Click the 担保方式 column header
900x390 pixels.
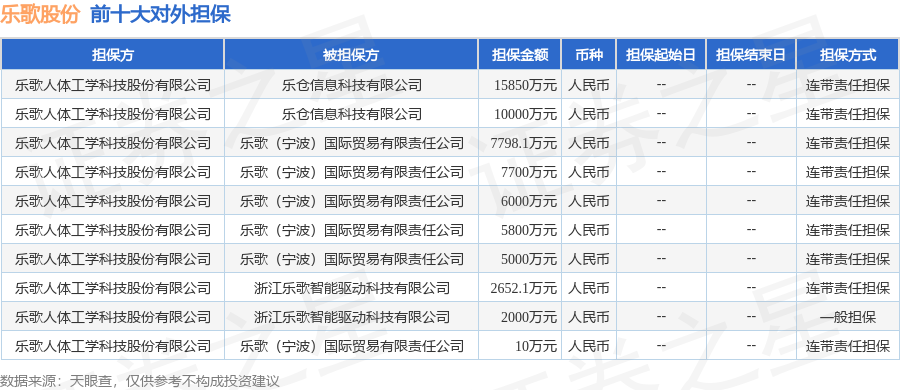(848, 55)
